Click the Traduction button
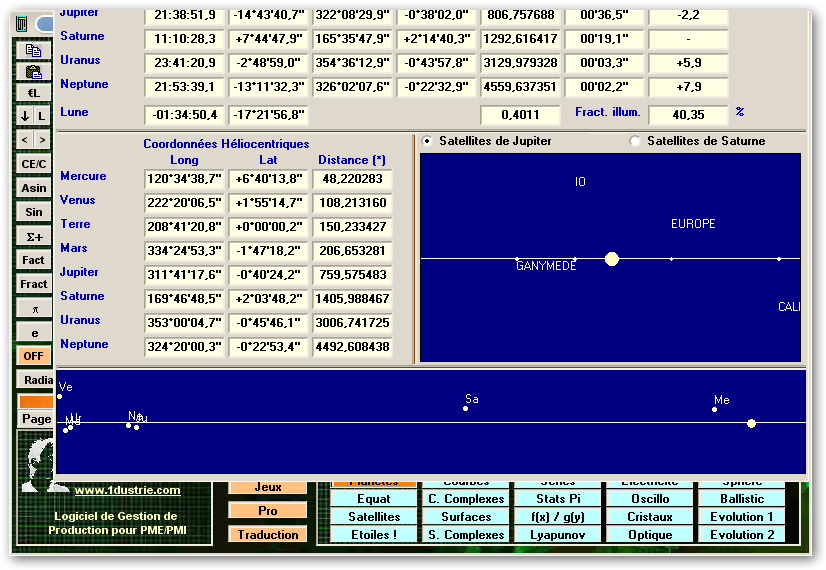This screenshot has height=570, width=826. 268,535
